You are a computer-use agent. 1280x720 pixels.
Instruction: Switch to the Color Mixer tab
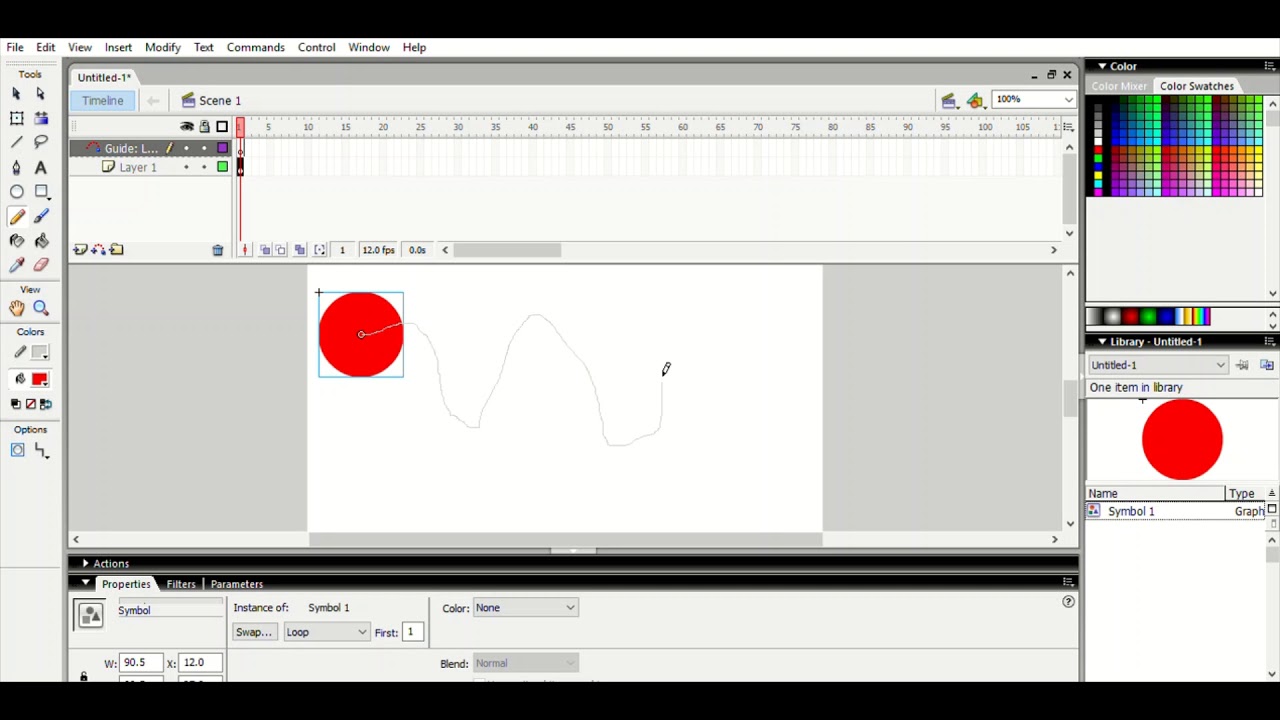(1119, 86)
